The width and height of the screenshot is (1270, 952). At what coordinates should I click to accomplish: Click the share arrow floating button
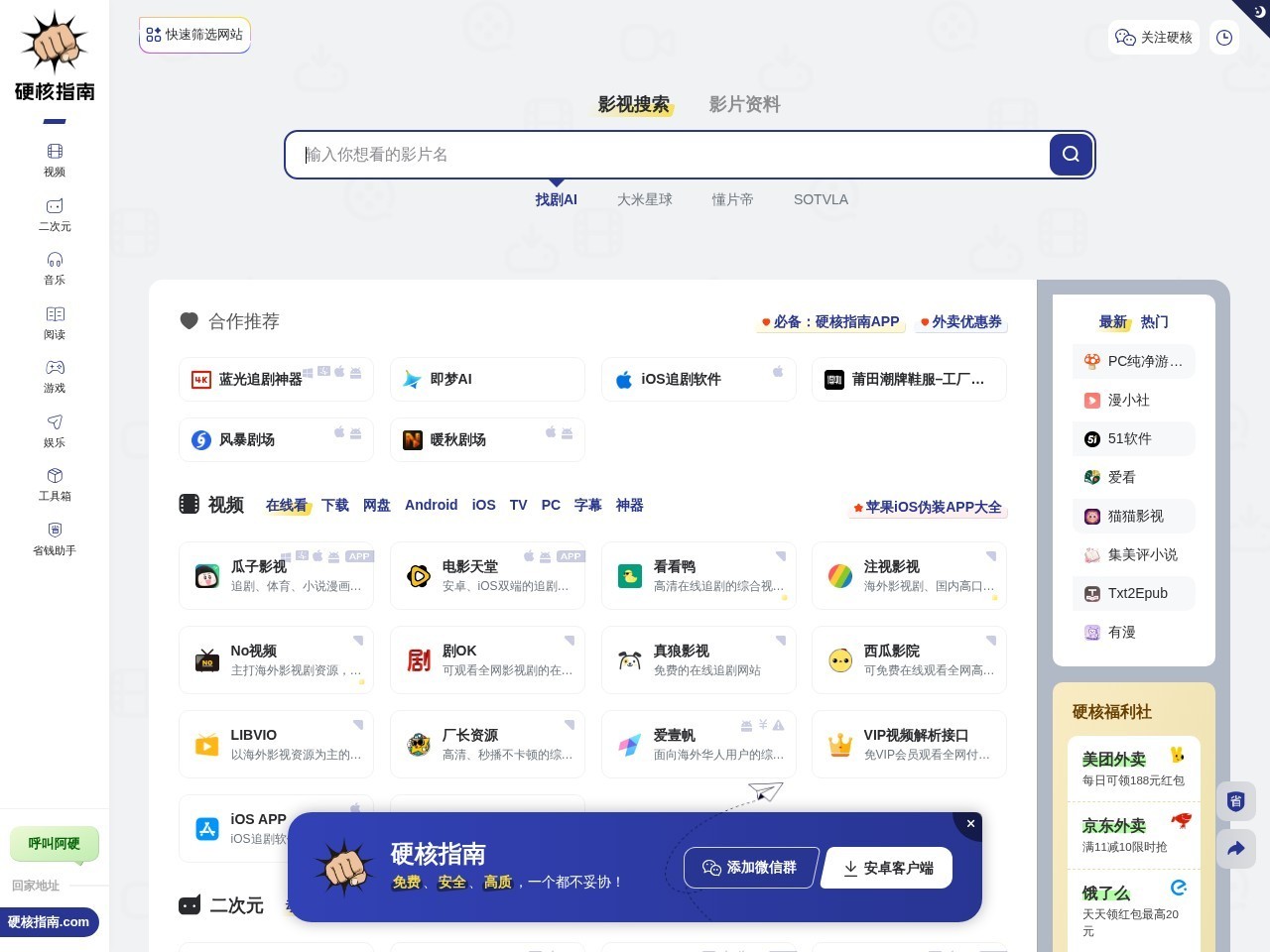(x=1235, y=849)
